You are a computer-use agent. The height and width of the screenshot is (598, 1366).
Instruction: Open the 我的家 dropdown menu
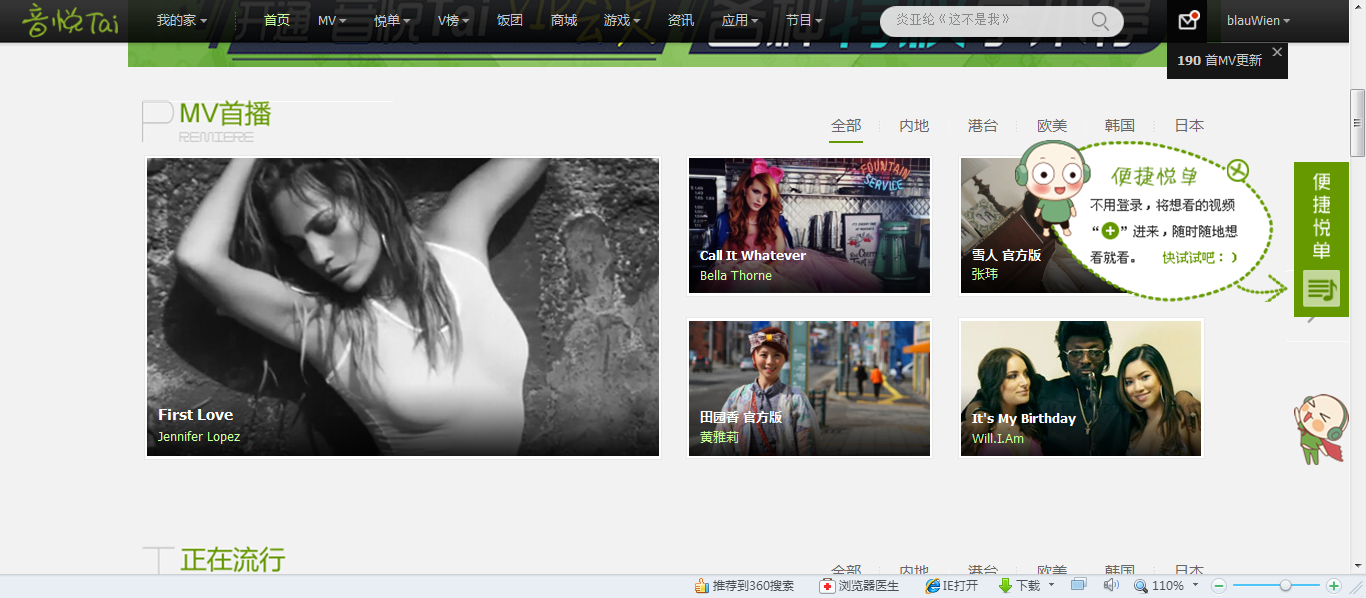pyautogui.click(x=182, y=20)
